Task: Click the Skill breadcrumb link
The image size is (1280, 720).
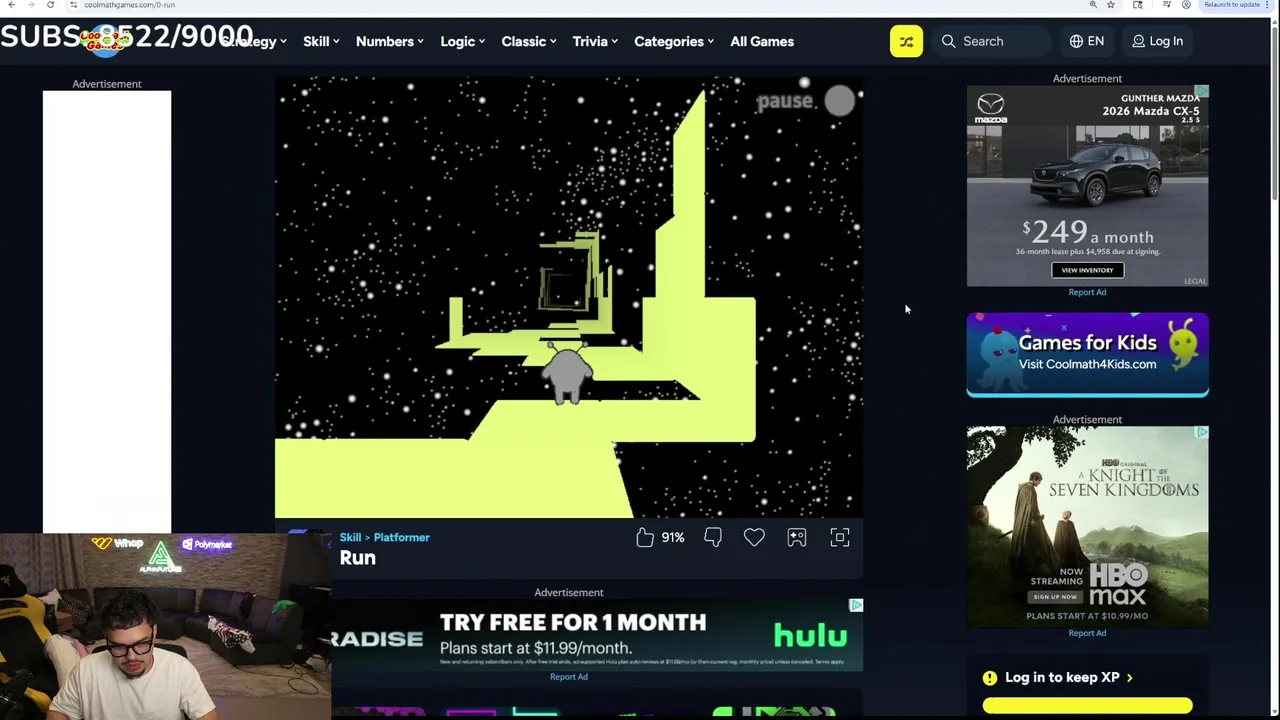Action: [x=350, y=537]
